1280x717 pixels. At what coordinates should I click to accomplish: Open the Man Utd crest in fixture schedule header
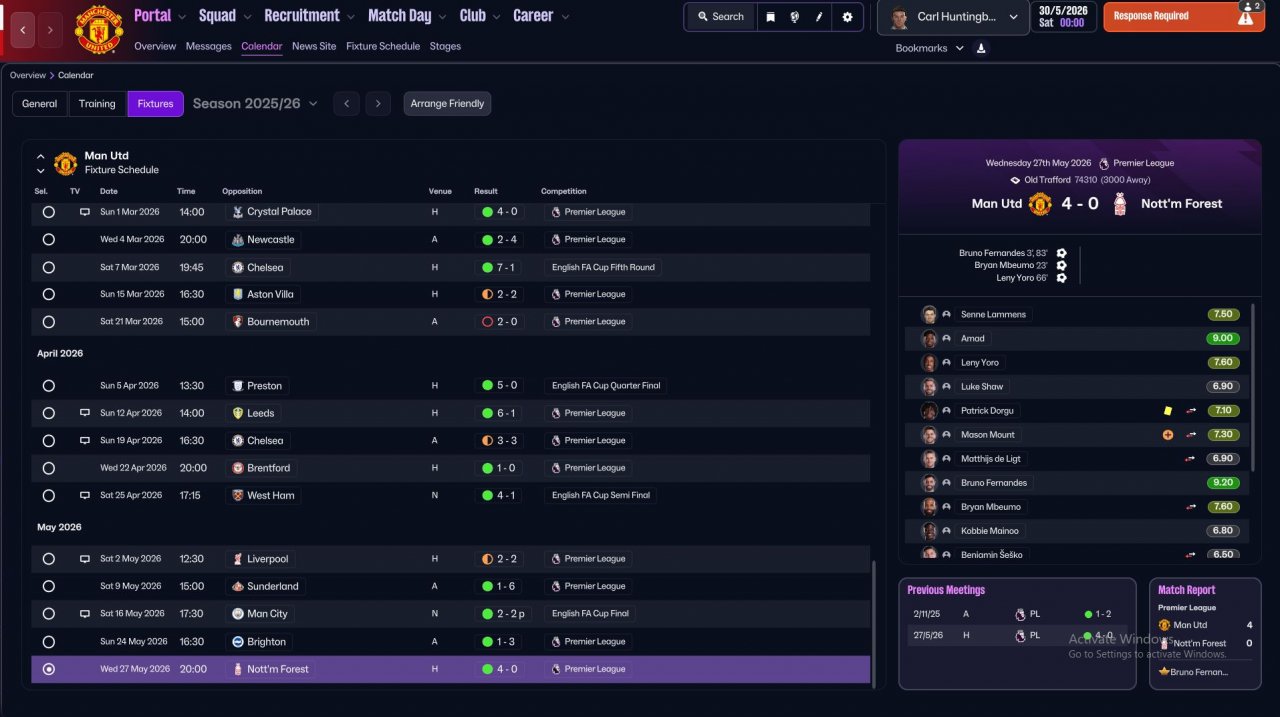[x=65, y=163]
